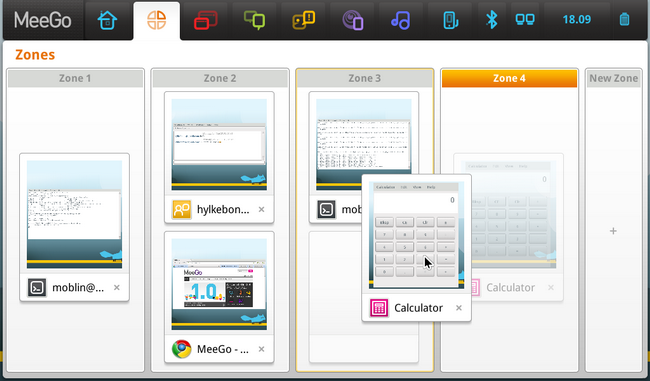Click terminal icon beside moblin@ in Zone 1
The height and width of the screenshot is (381, 650).
tap(37, 287)
